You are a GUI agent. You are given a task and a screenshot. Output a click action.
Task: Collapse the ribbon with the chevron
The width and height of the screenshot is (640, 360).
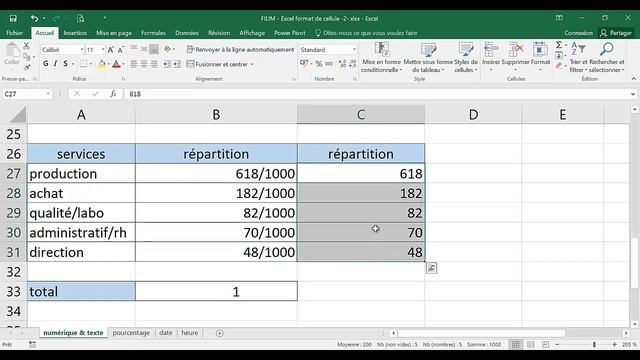tap(633, 79)
